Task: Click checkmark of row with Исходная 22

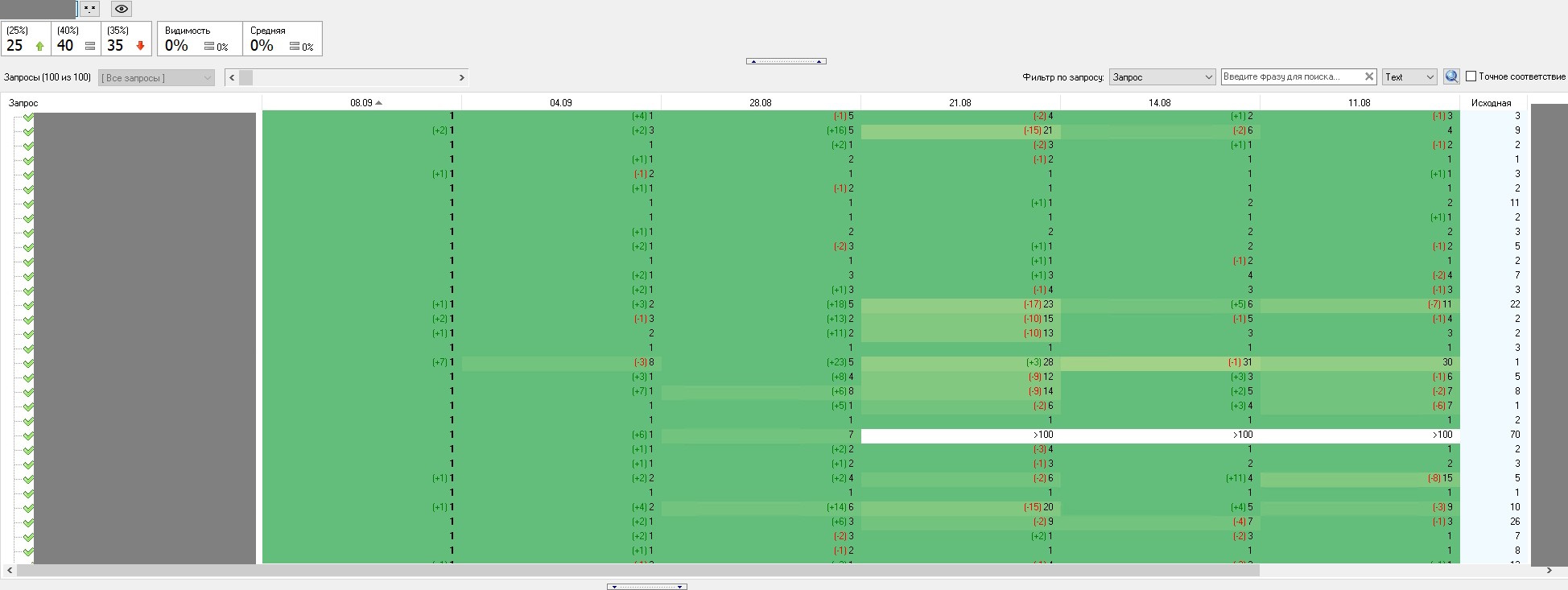Action: click(28, 305)
